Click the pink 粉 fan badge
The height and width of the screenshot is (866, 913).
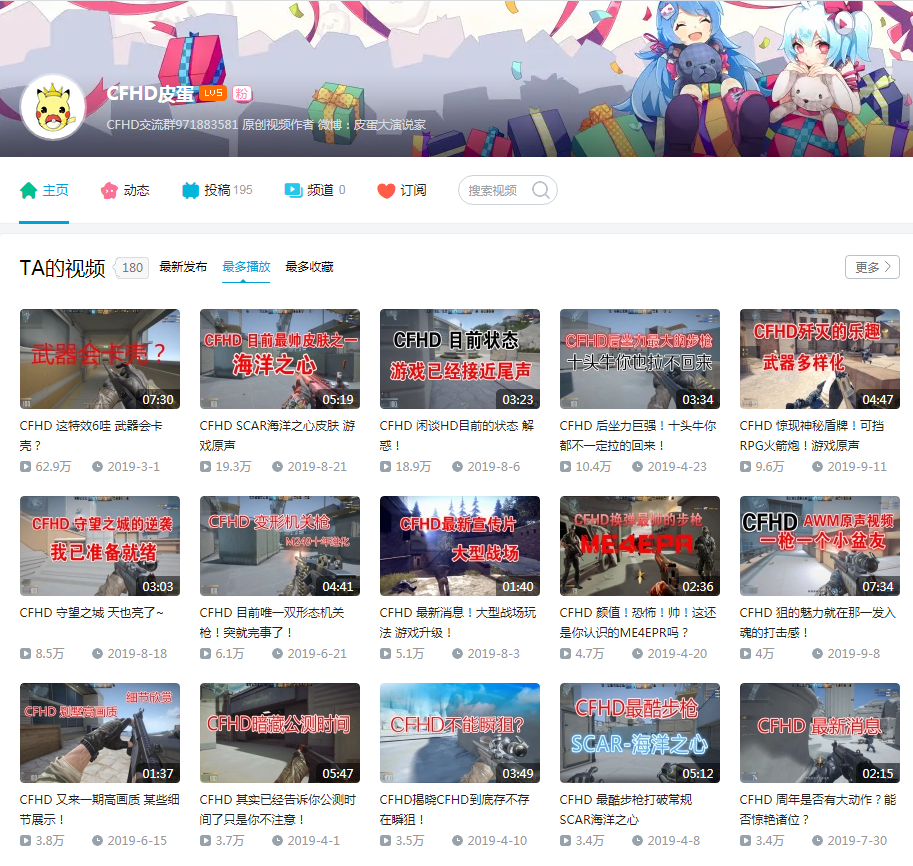pyautogui.click(x=241, y=93)
